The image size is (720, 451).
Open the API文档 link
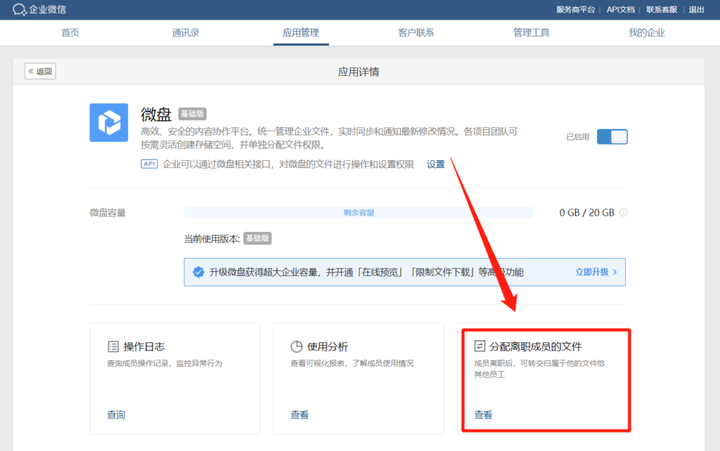(621, 10)
